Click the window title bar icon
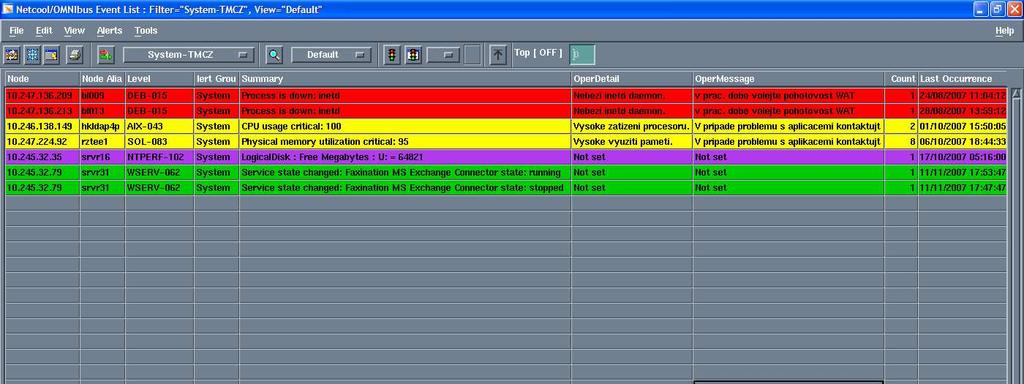The width and height of the screenshot is (1024, 384). click(x=8, y=9)
